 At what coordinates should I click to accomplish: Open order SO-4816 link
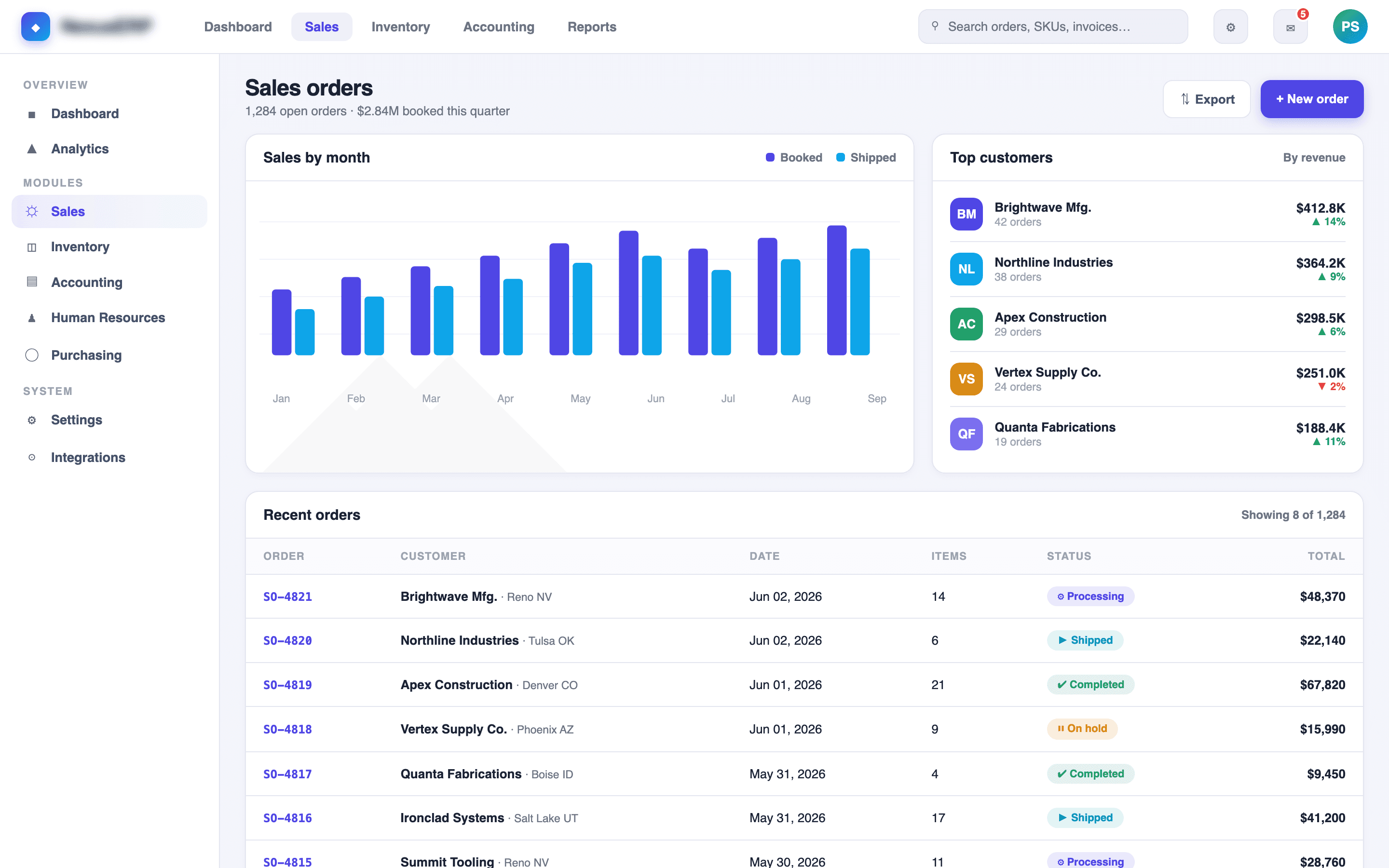pyautogui.click(x=287, y=818)
